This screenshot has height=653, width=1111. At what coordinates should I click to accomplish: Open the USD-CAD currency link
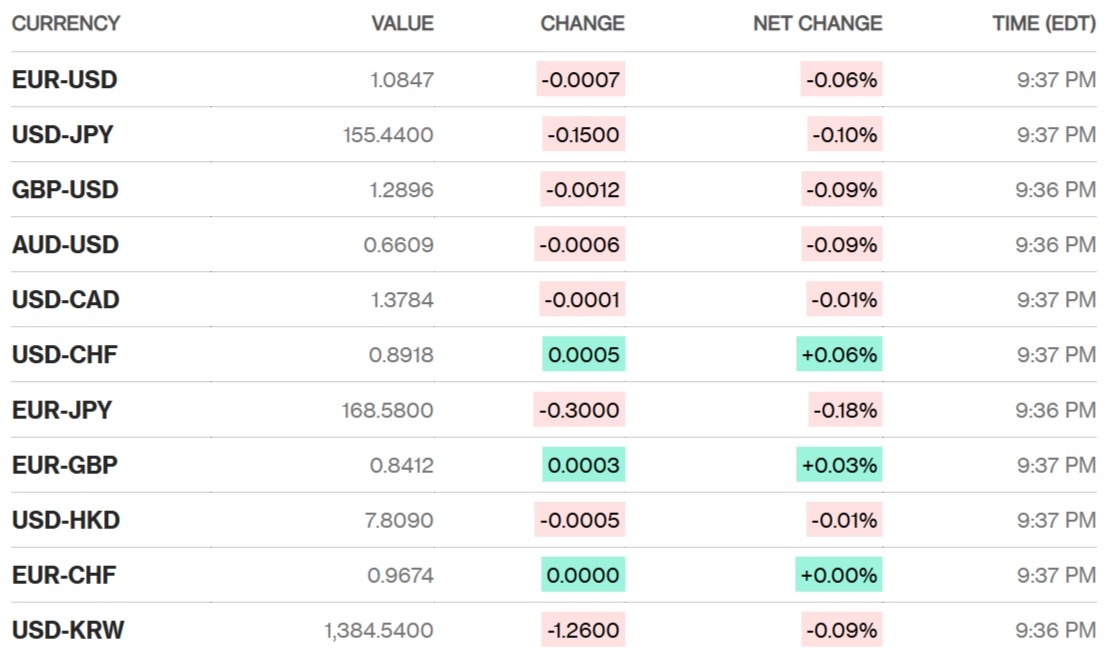(65, 300)
